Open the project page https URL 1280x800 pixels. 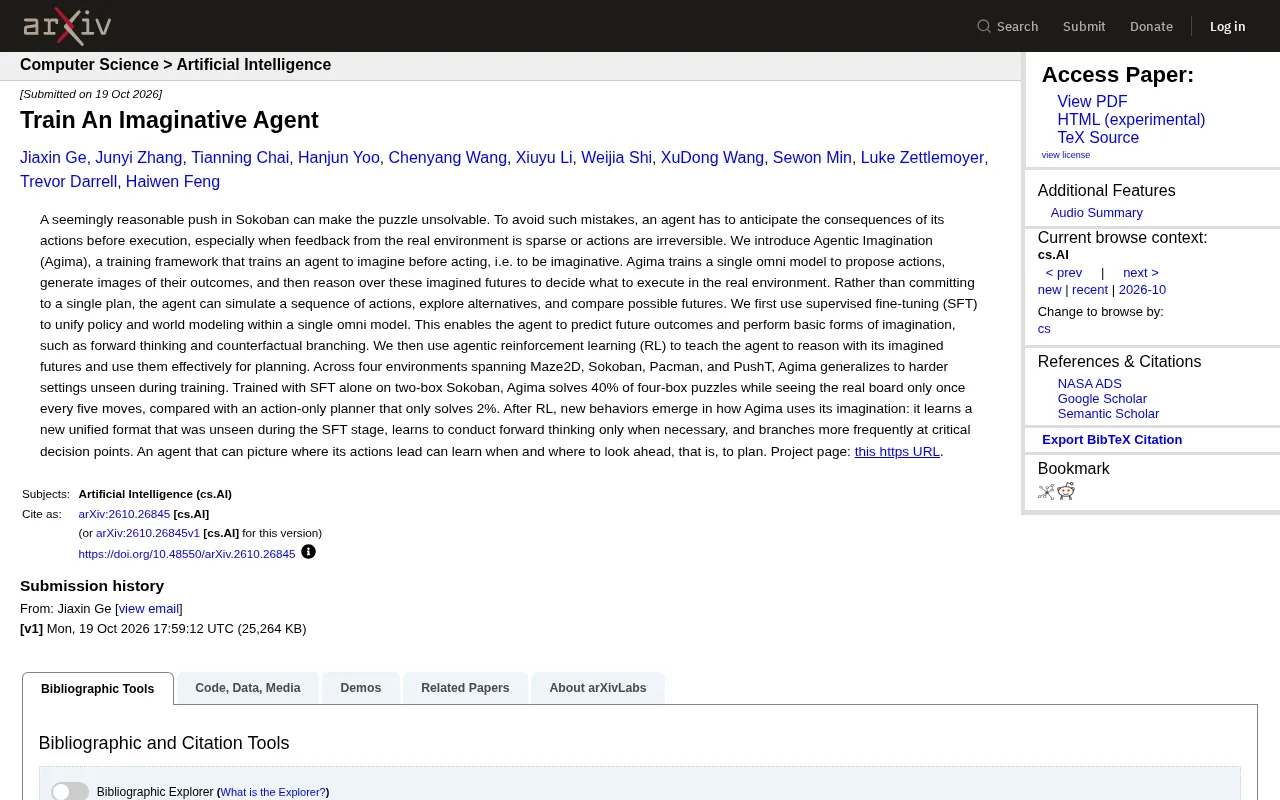897,452
